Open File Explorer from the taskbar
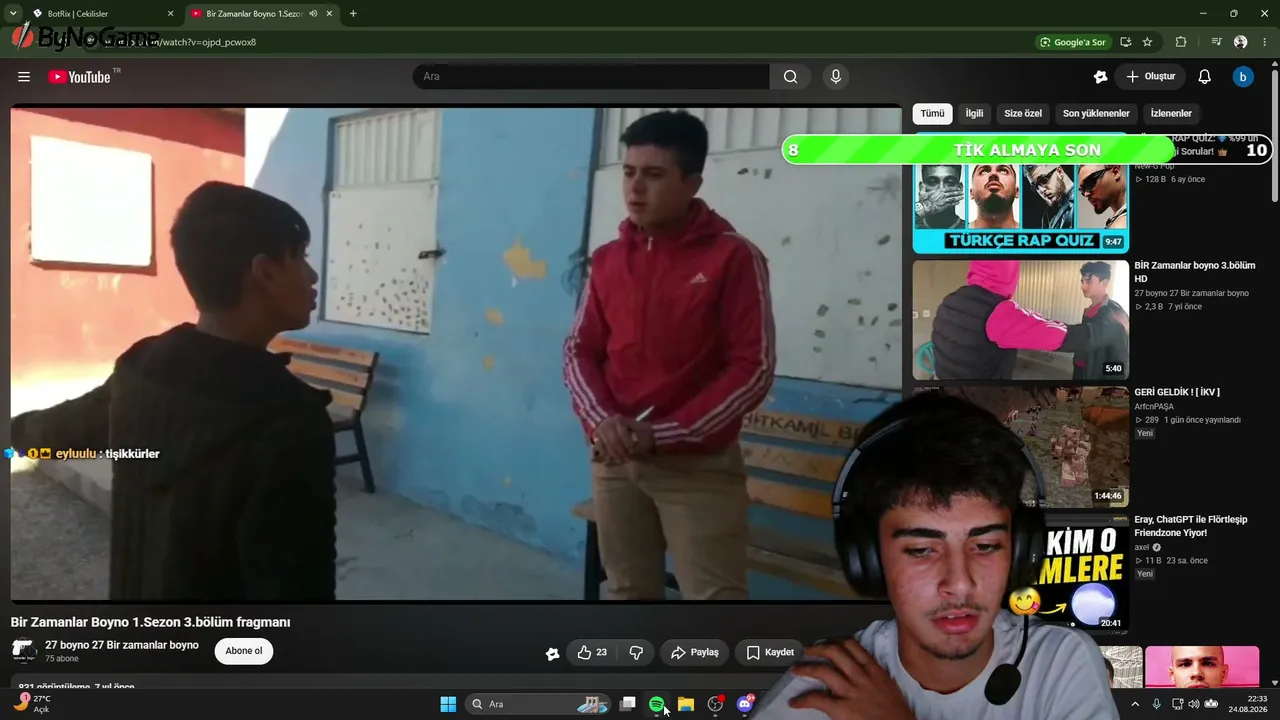 (x=686, y=704)
